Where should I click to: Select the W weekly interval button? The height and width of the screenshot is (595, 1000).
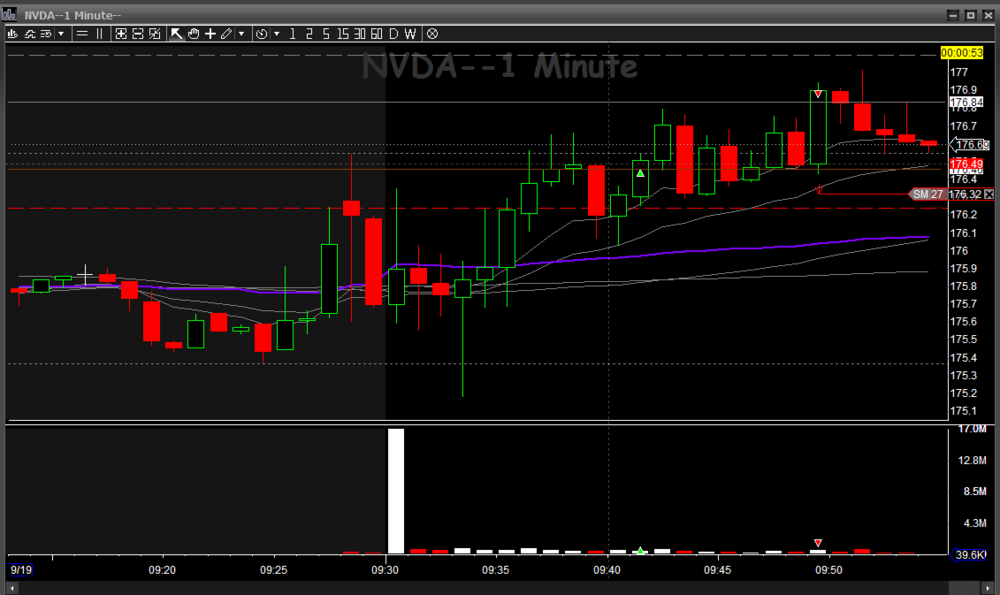click(410, 33)
